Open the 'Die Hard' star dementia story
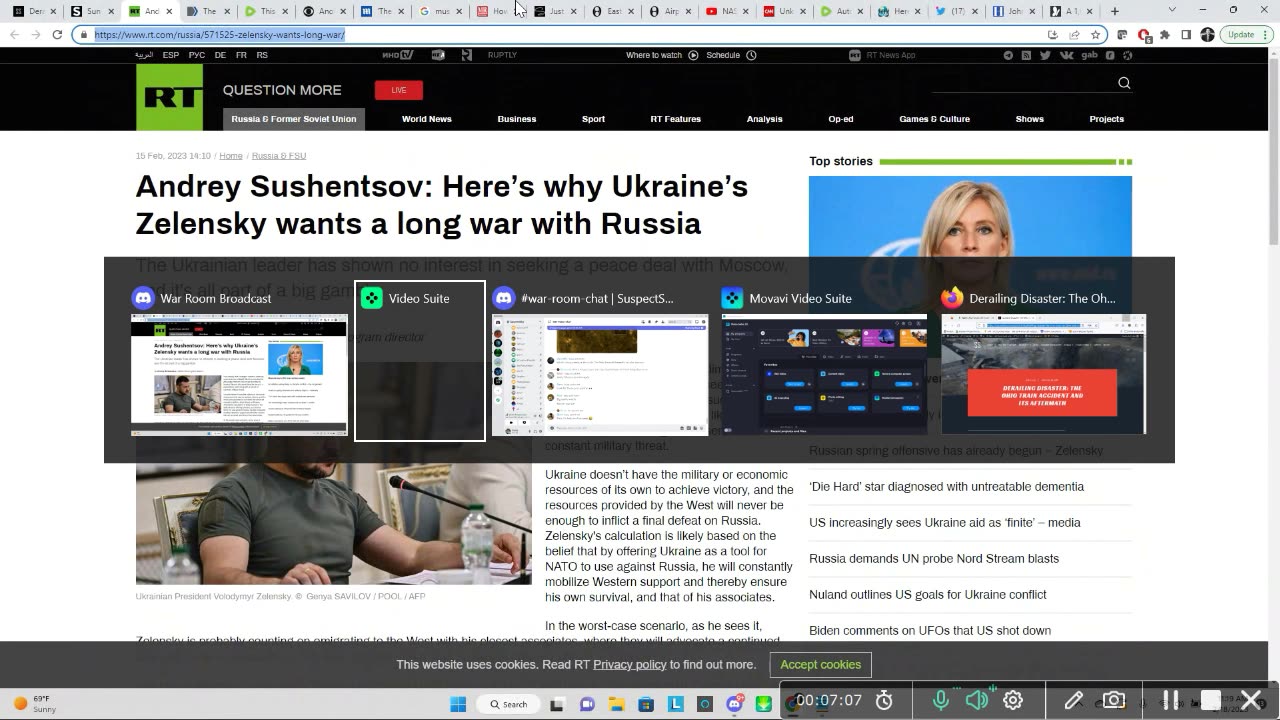This screenshot has height=720, width=1280. coord(946,487)
